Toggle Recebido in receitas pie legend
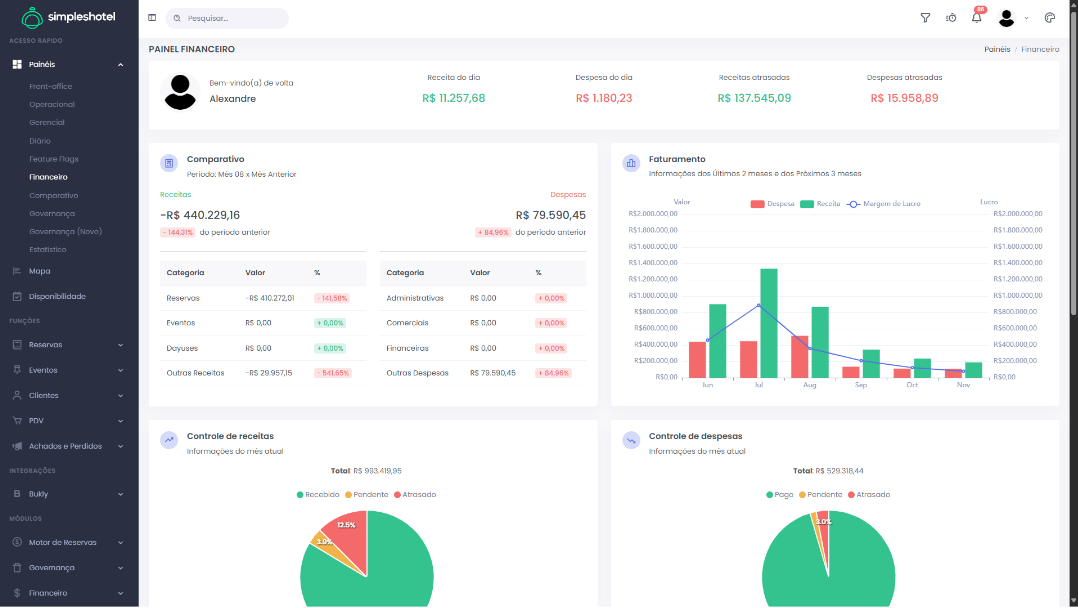This screenshot has height=608, width=1078. tap(318, 495)
